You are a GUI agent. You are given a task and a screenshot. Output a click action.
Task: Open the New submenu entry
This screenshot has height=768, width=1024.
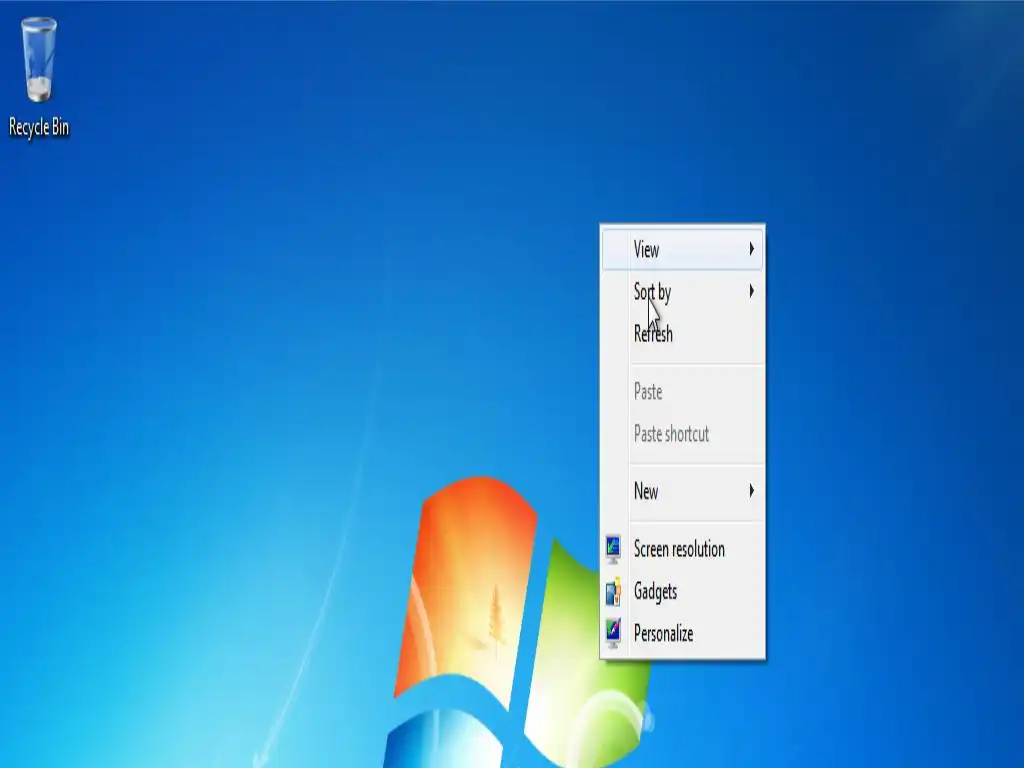tap(682, 491)
